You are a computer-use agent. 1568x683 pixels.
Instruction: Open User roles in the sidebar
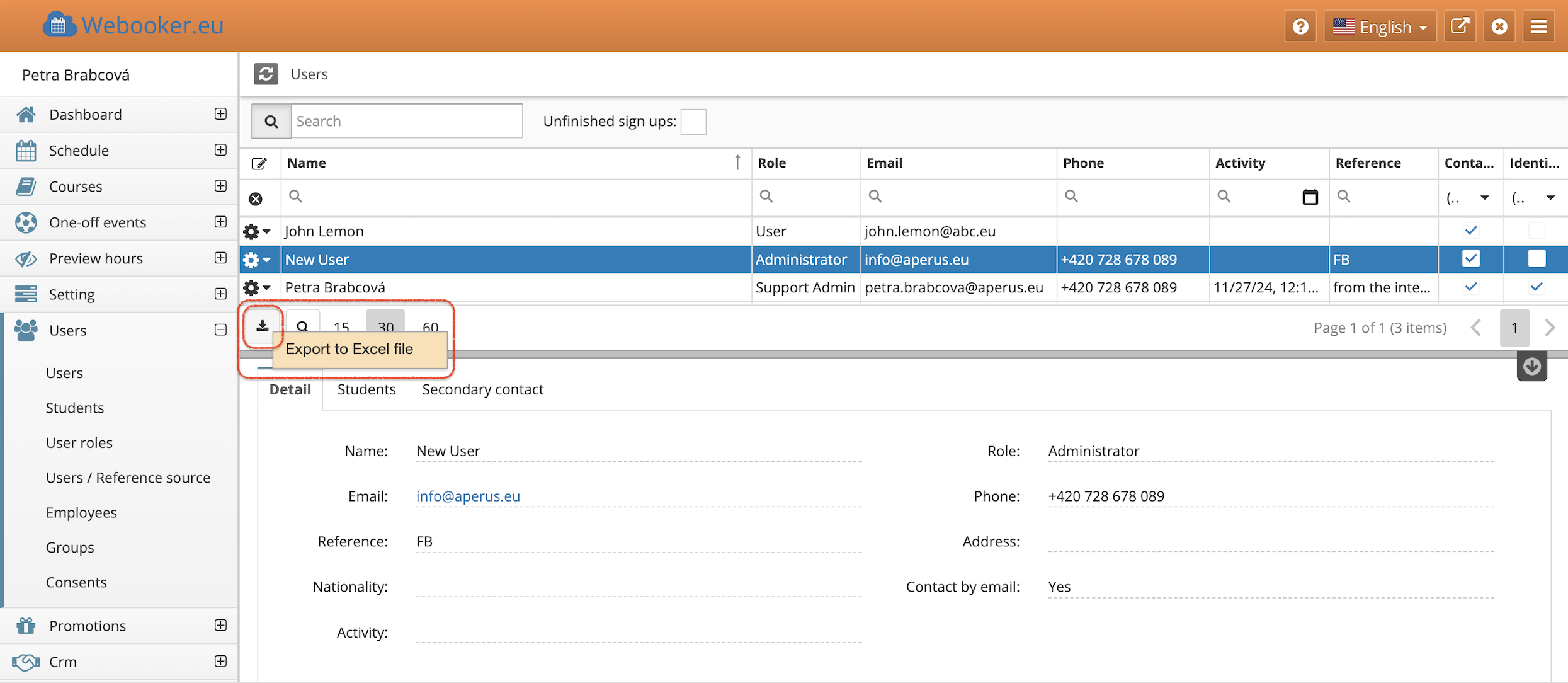[x=79, y=442]
